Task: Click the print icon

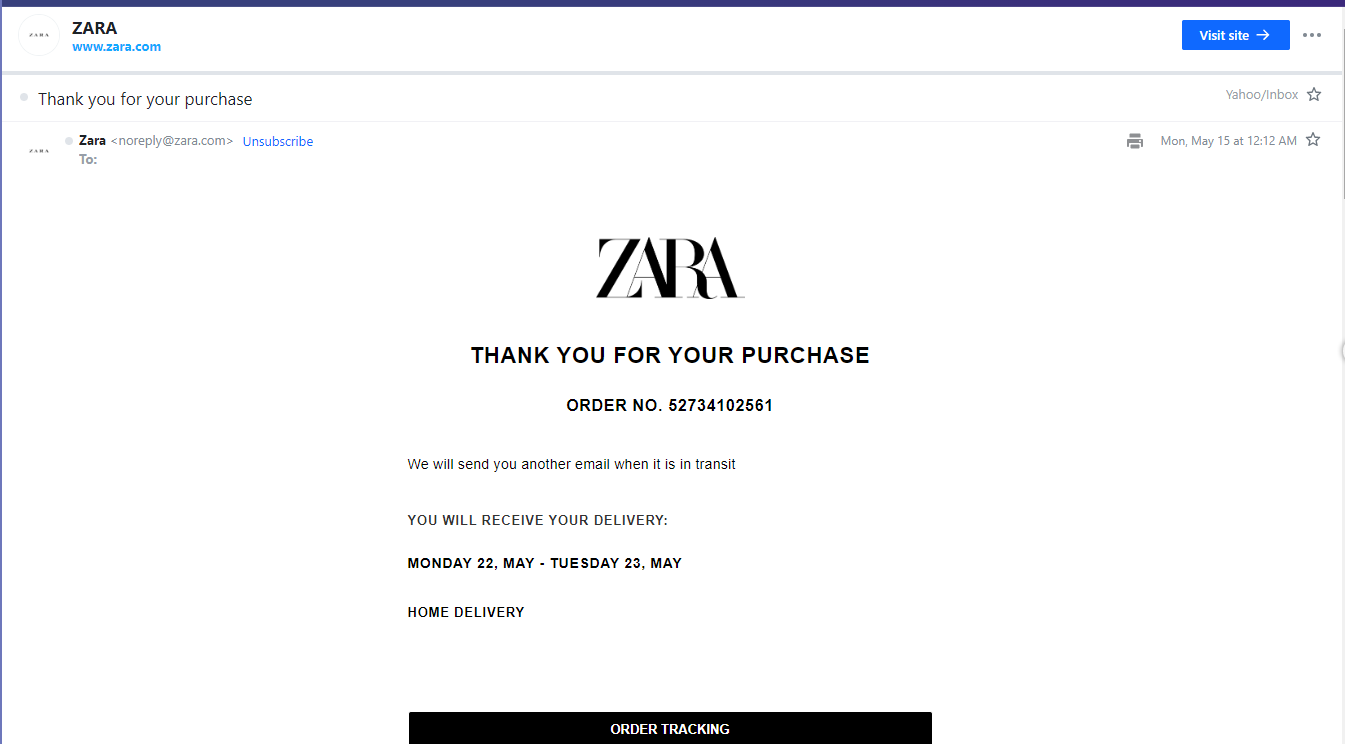Action: point(1134,141)
